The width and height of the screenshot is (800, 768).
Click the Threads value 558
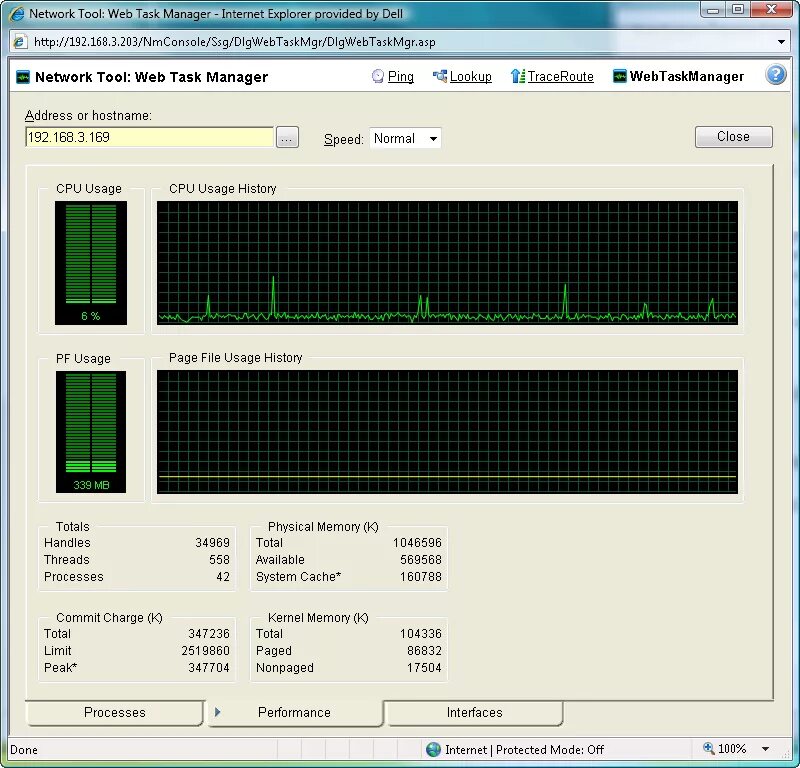[x=219, y=559]
